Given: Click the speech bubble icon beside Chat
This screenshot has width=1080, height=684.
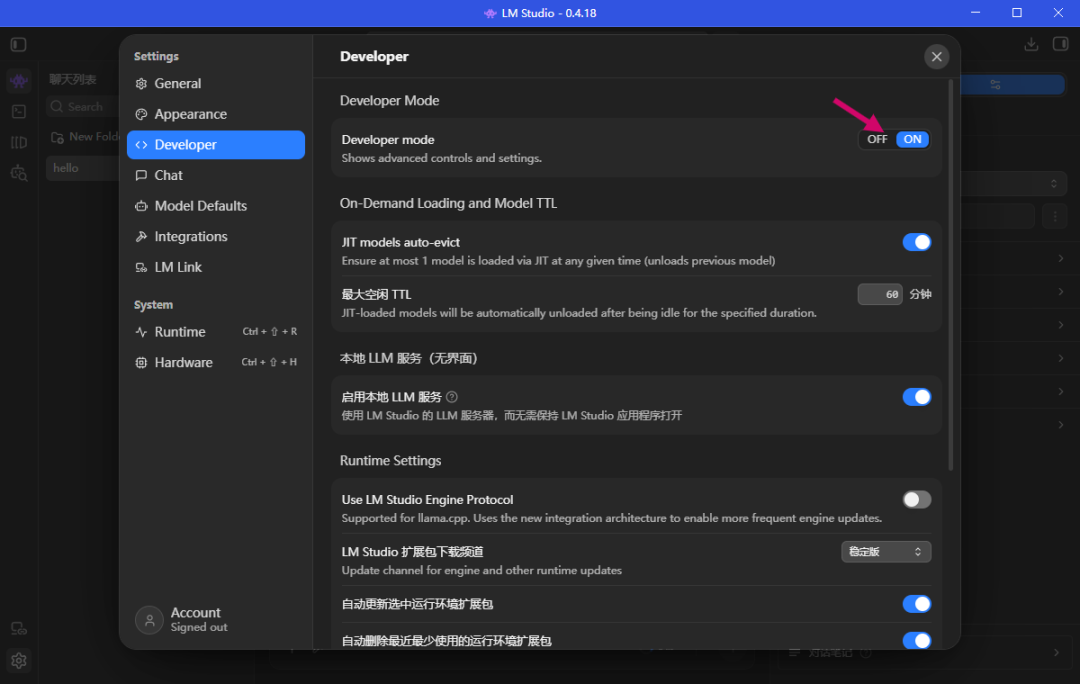Looking at the screenshot, I should click(x=141, y=175).
